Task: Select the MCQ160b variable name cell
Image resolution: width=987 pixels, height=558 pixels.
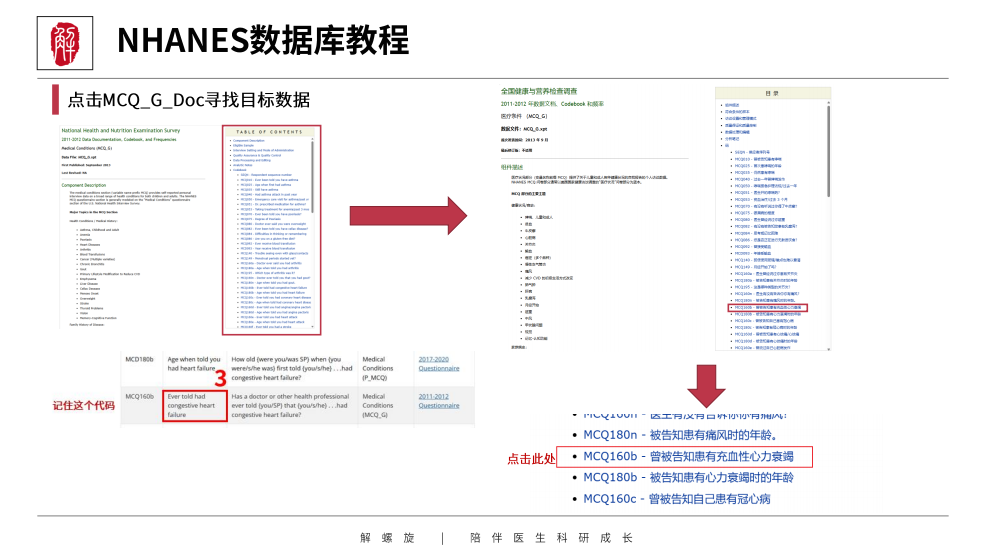Action: tap(139, 397)
